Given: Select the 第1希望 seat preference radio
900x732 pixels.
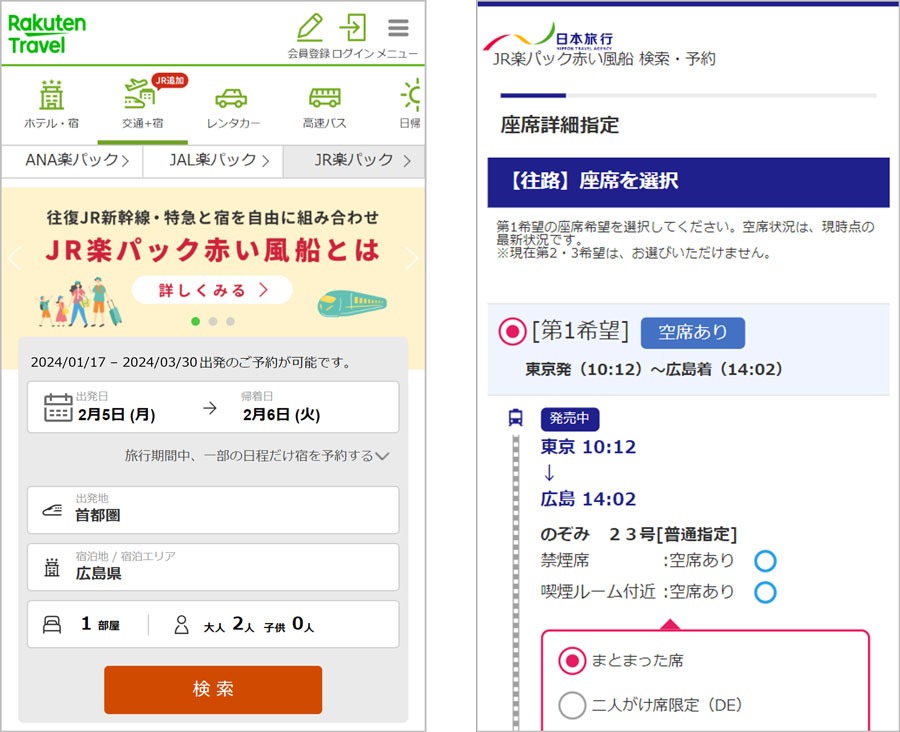Looking at the screenshot, I should click(512, 332).
